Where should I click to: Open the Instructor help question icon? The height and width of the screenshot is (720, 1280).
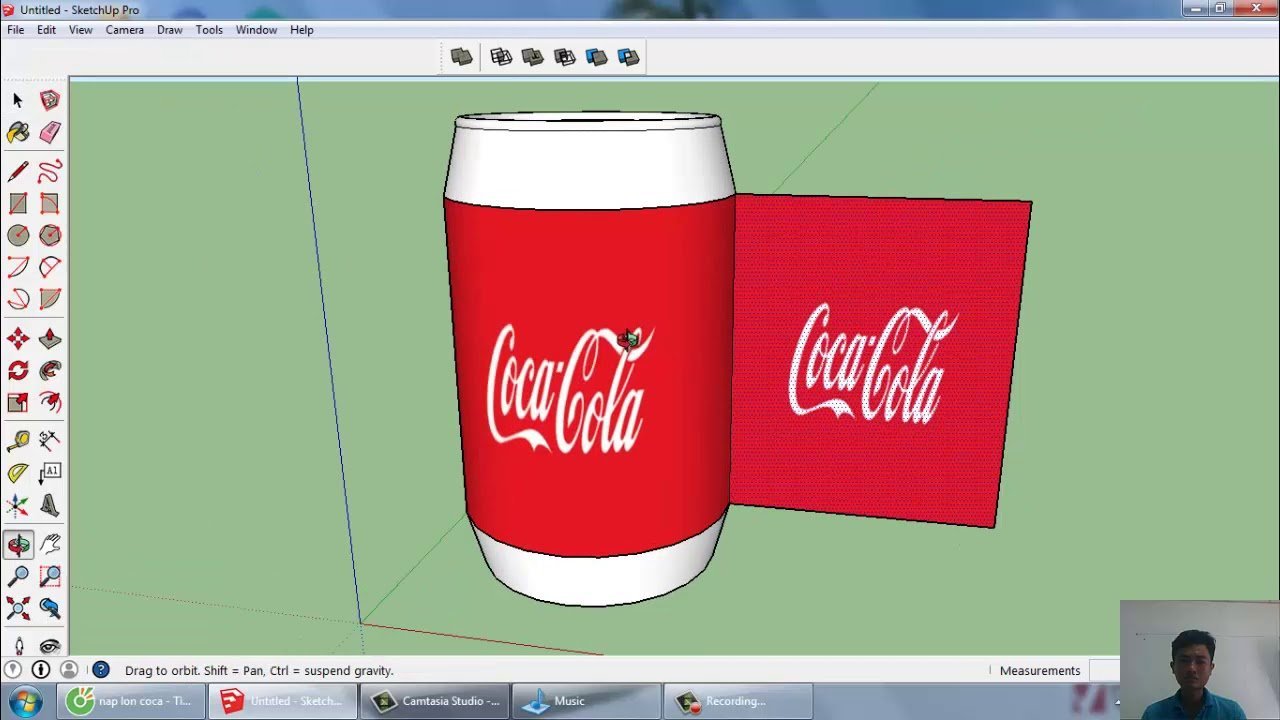pyautogui.click(x=101, y=670)
